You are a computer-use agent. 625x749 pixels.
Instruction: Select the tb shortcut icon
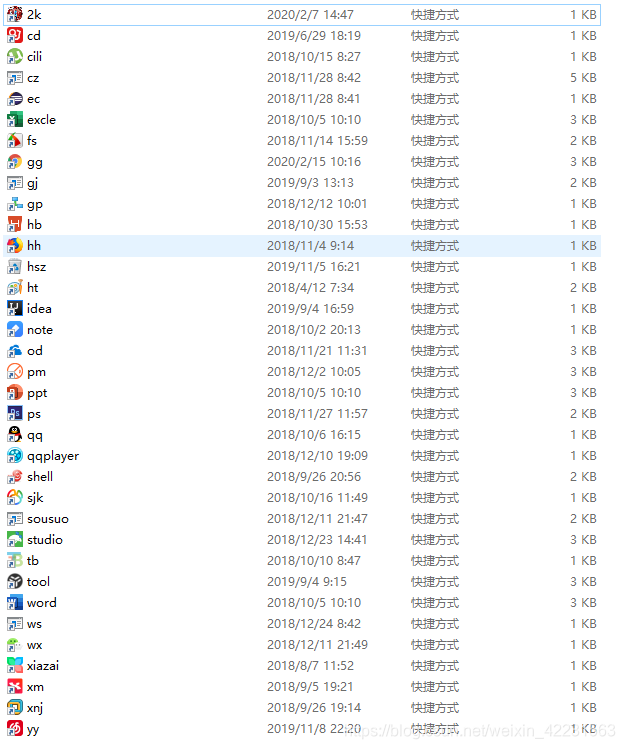coord(15,561)
